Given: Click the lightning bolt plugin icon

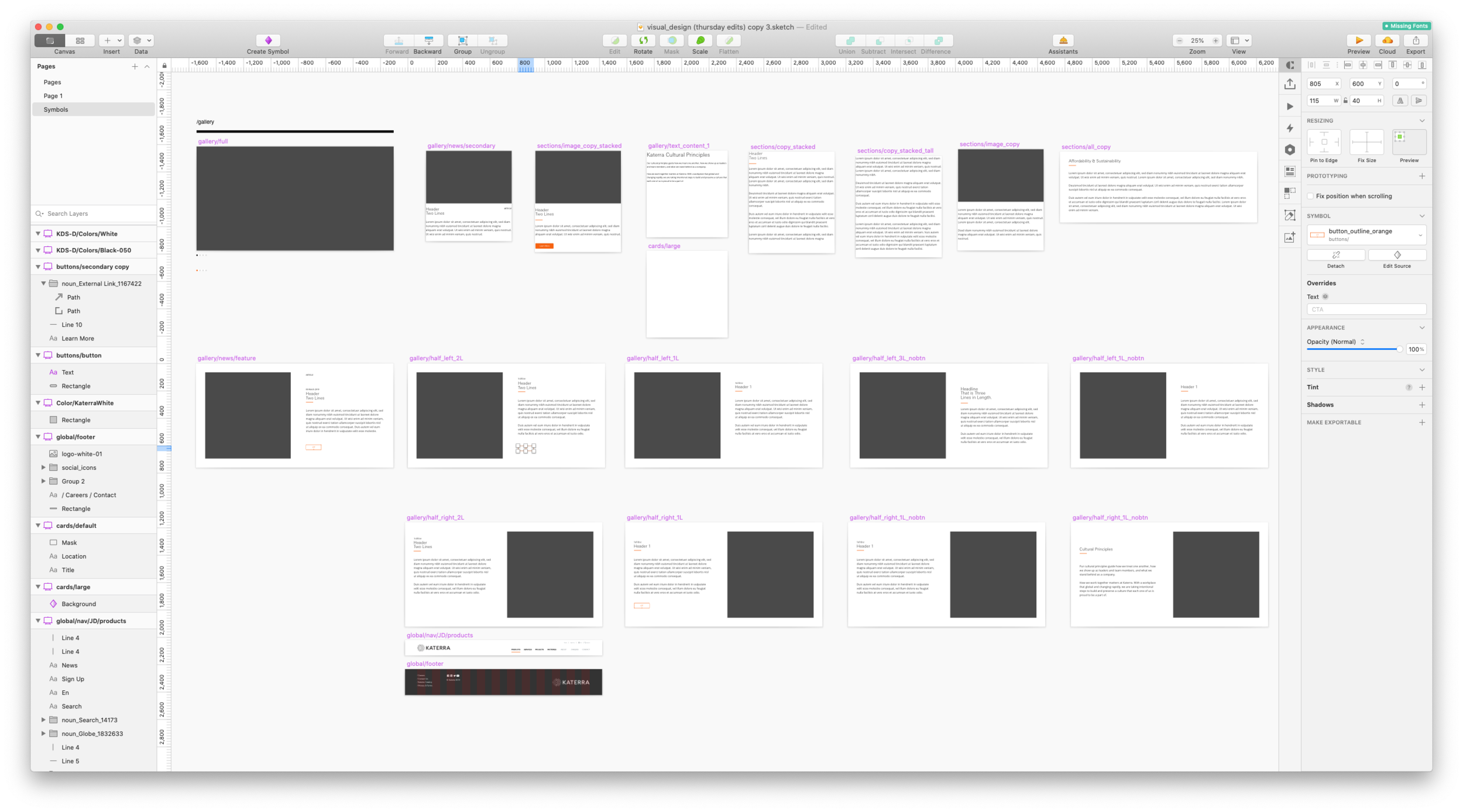Looking at the screenshot, I should [1290, 128].
